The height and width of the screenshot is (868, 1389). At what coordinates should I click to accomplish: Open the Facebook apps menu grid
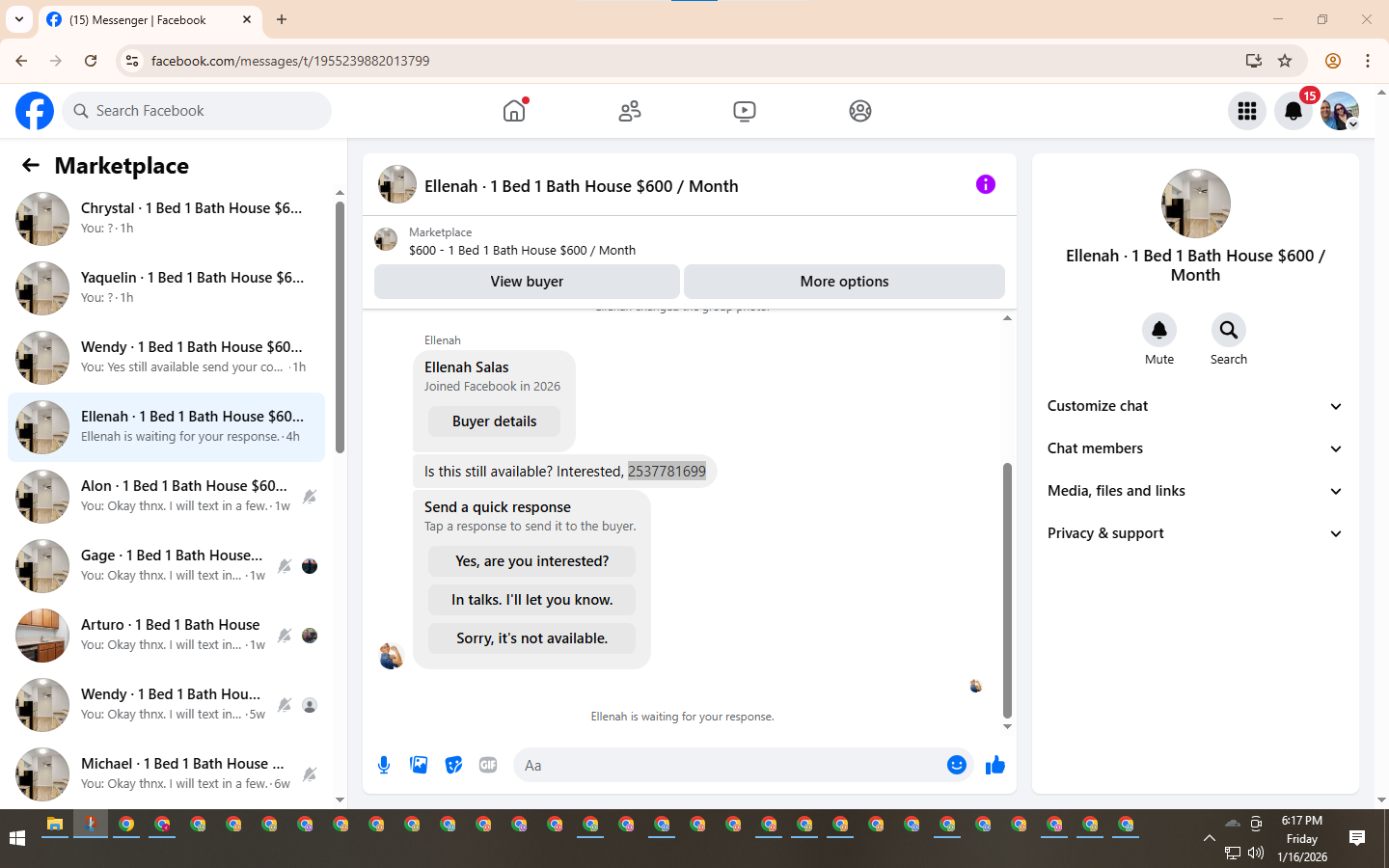(x=1247, y=111)
